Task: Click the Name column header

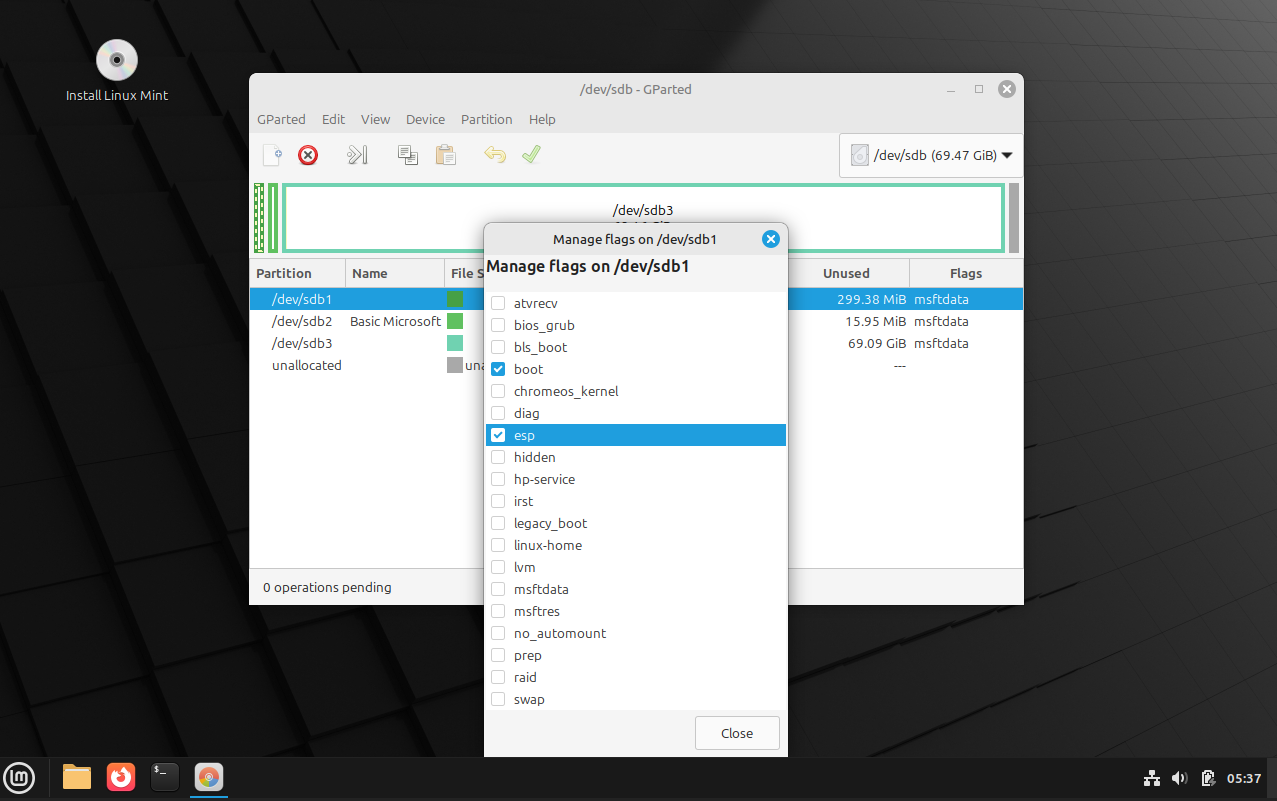Action: [x=395, y=273]
